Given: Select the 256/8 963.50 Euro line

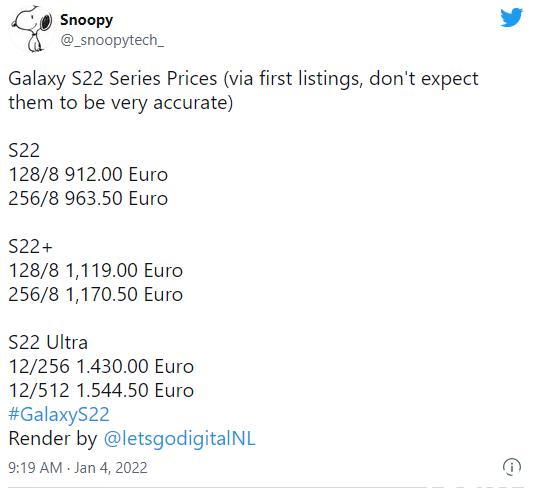Looking at the screenshot, I should click(x=88, y=199).
